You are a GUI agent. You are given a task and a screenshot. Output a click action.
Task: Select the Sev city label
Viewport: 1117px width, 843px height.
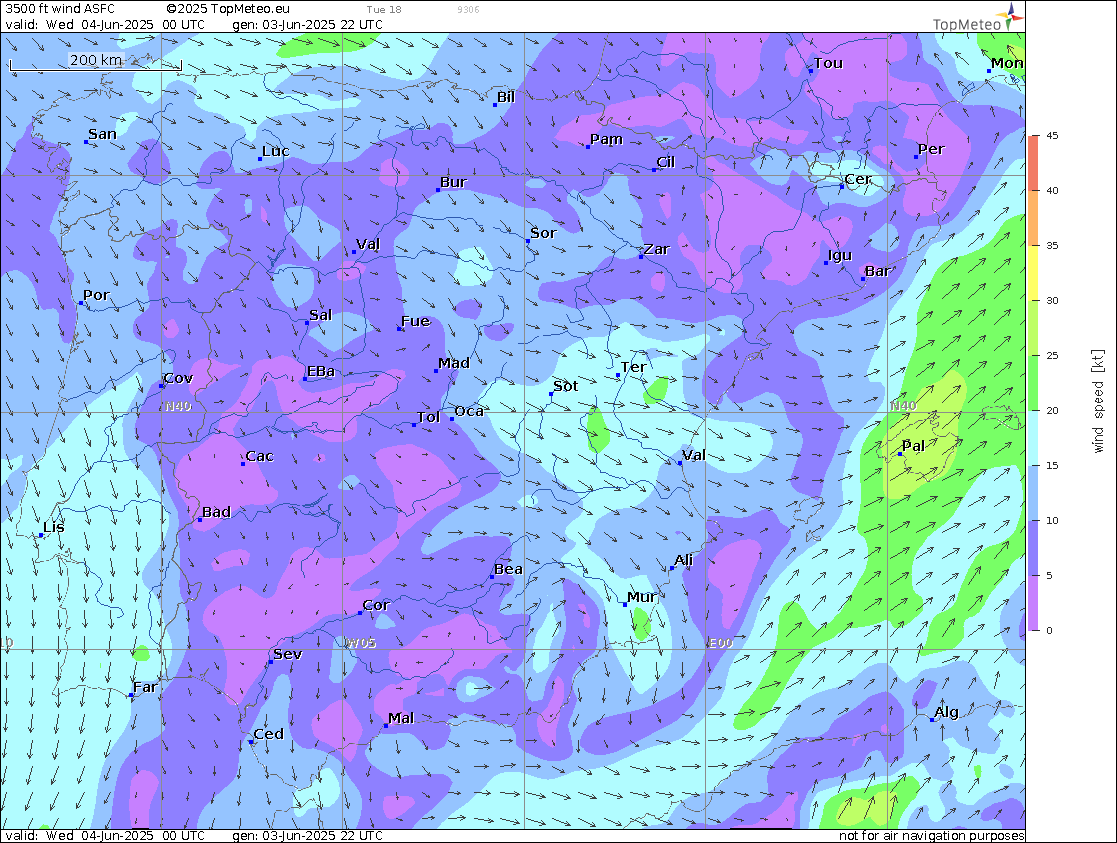pyautogui.click(x=288, y=653)
